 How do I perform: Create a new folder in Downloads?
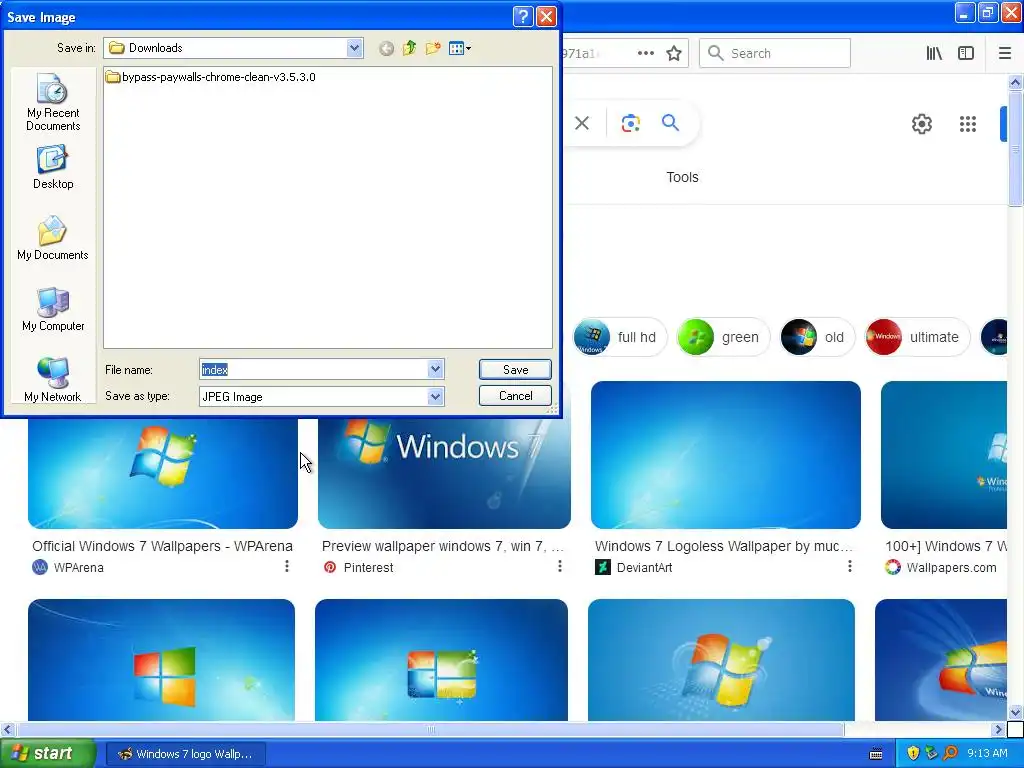[x=433, y=48]
